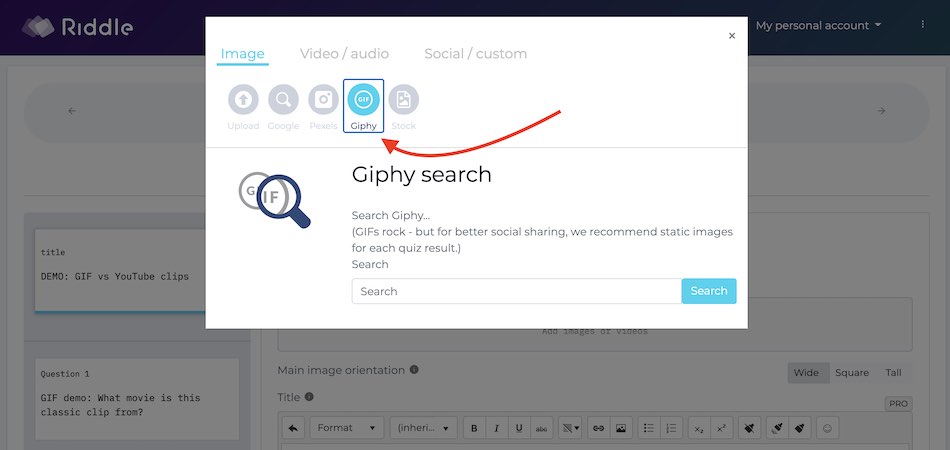
Task: Click the blue Search button
Action: click(709, 291)
